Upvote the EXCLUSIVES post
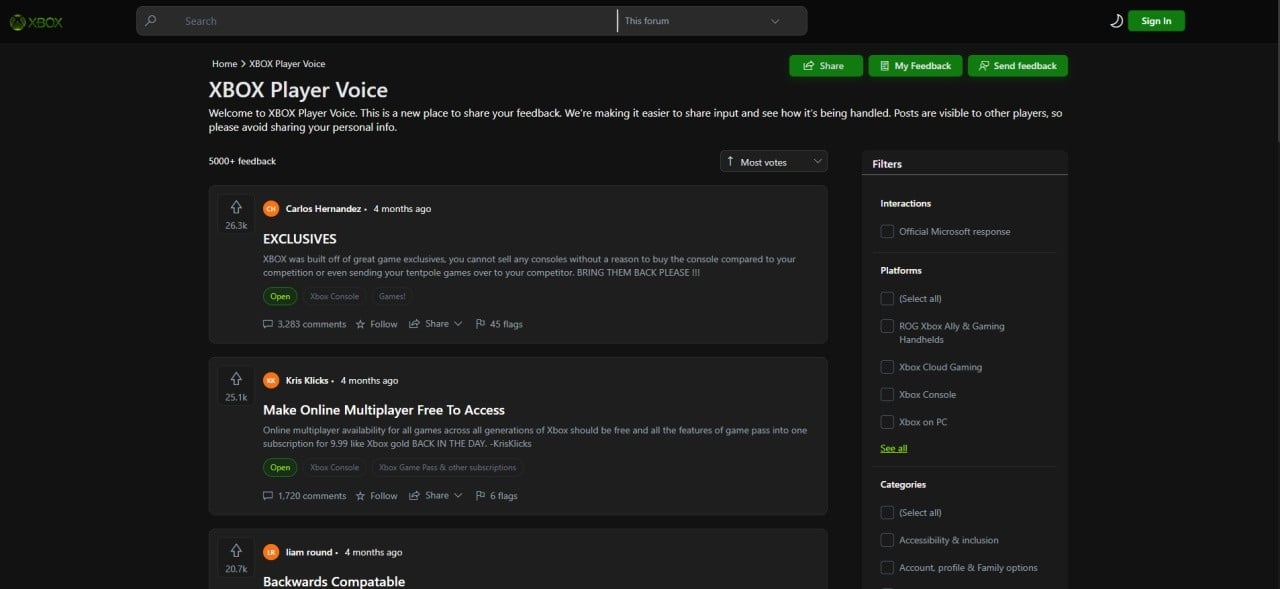Viewport: 1280px width, 589px height. coord(236,207)
